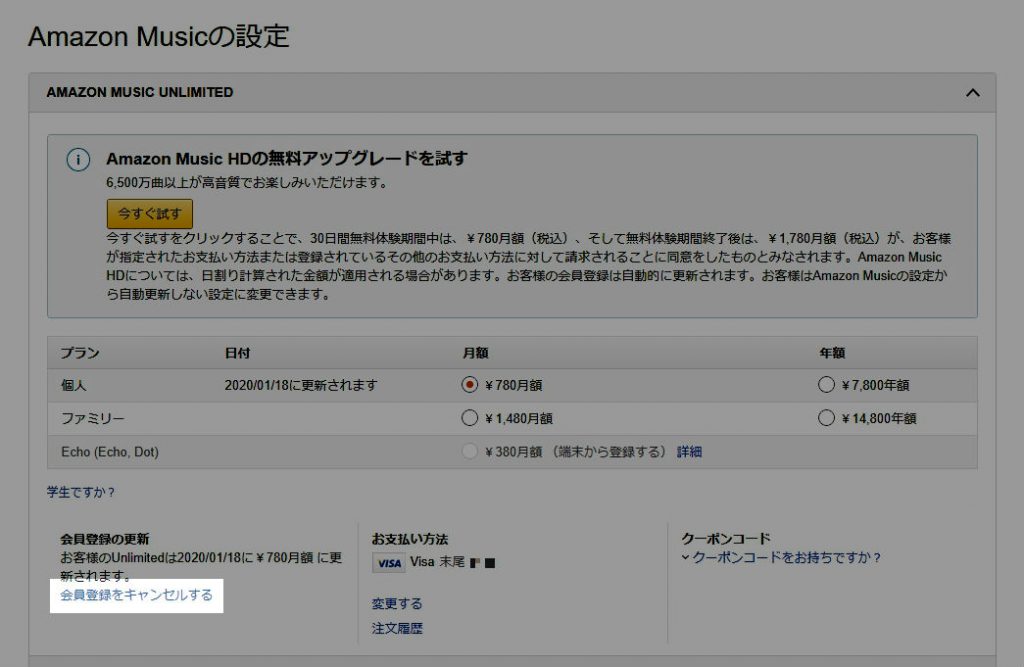Collapse the Amazon Music Unlimited section chevron
The height and width of the screenshot is (667, 1024).
(972, 93)
